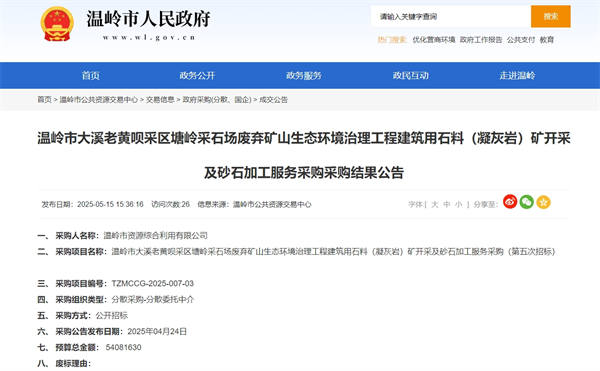Open the 政民互动 navigation tab
The height and width of the screenshot is (371, 600).
click(411, 75)
